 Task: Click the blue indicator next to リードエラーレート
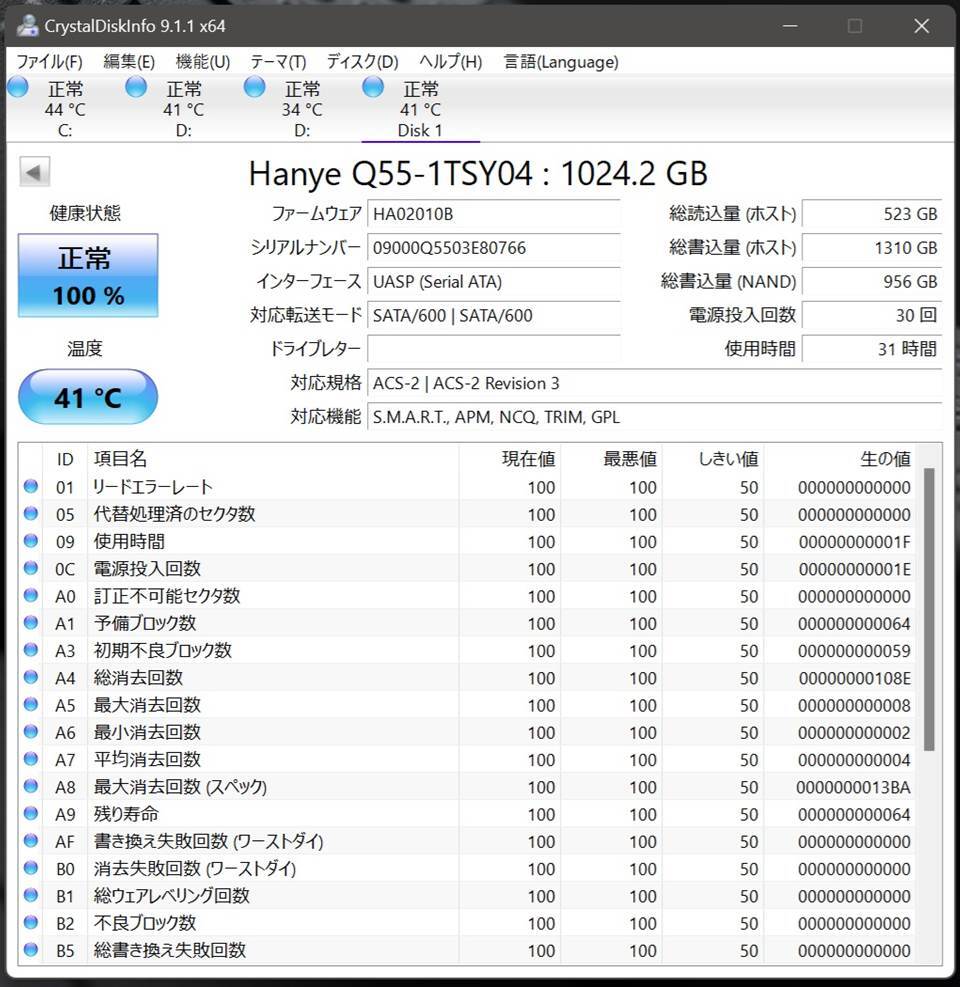pos(30,487)
